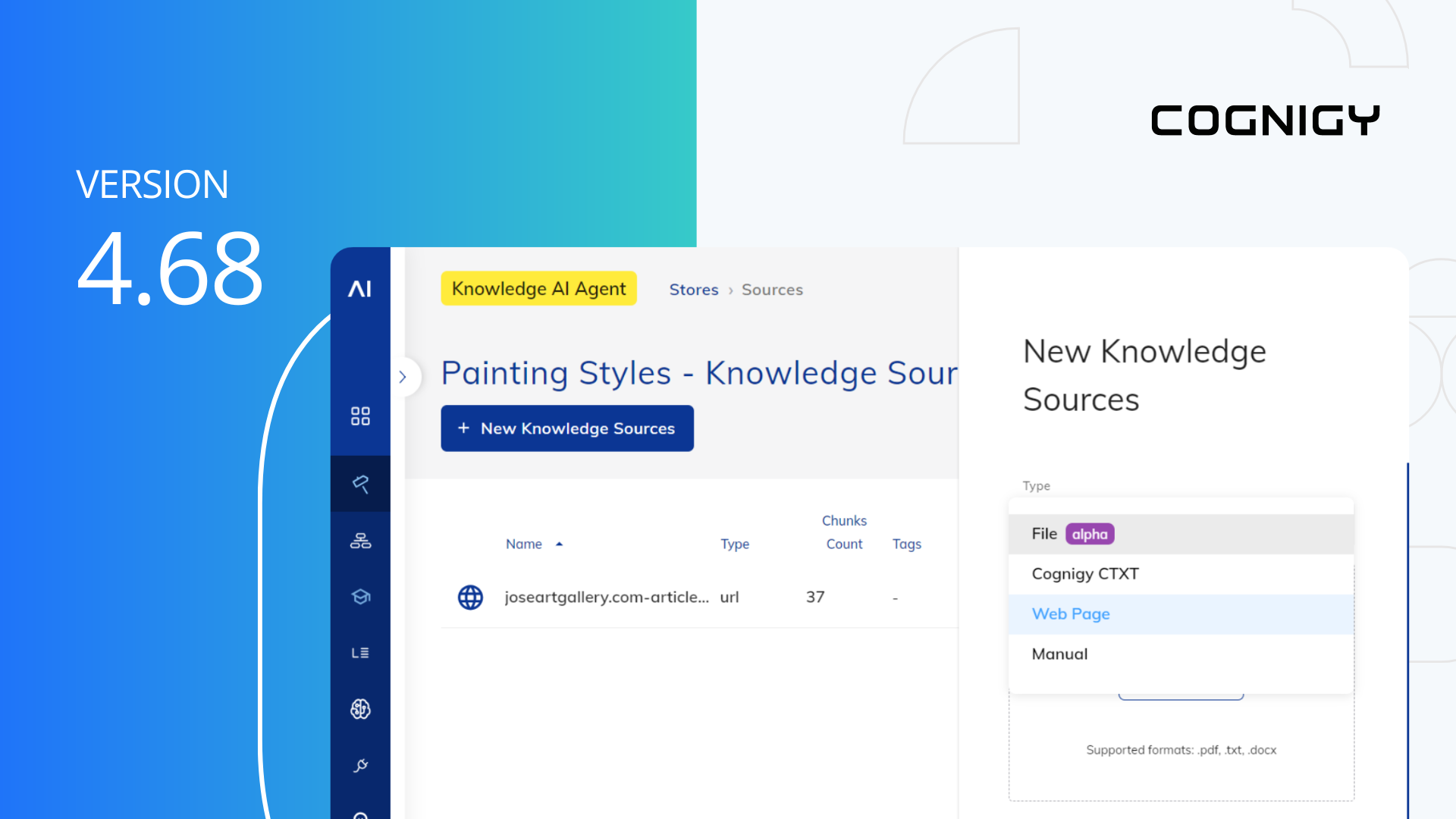Image resolution: width=1456 pixels, height=819 pixels.
Task: Select the Build hammer icon
Action: coord(360,483)
